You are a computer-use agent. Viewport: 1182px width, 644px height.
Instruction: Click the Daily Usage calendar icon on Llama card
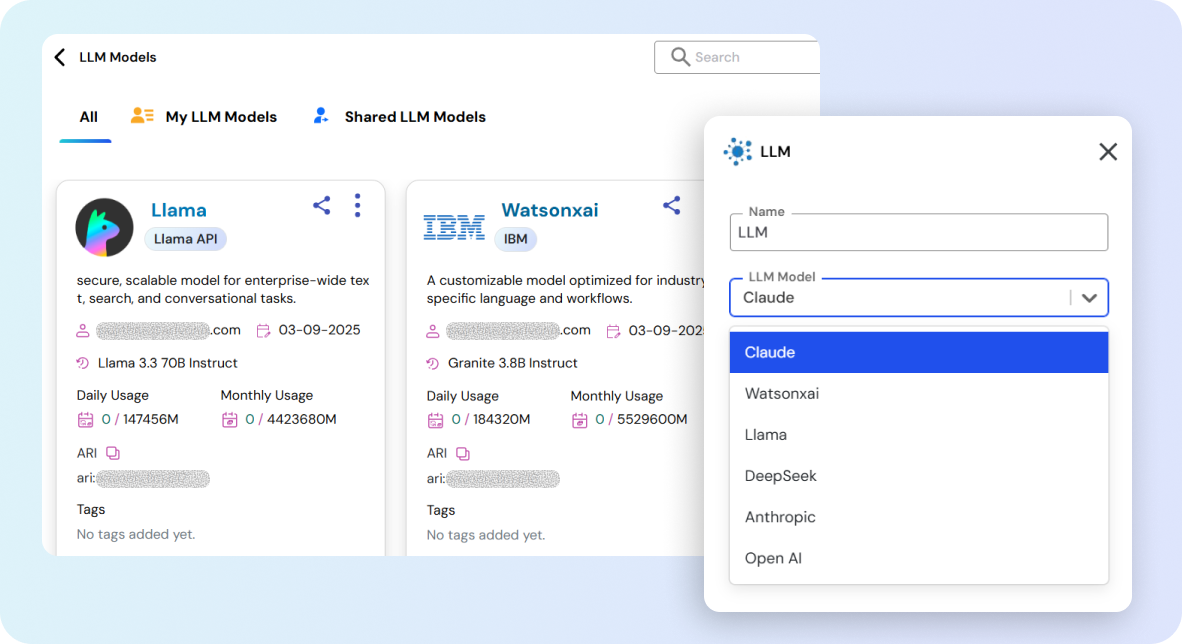pyautogui.click(x=85, y=419)
